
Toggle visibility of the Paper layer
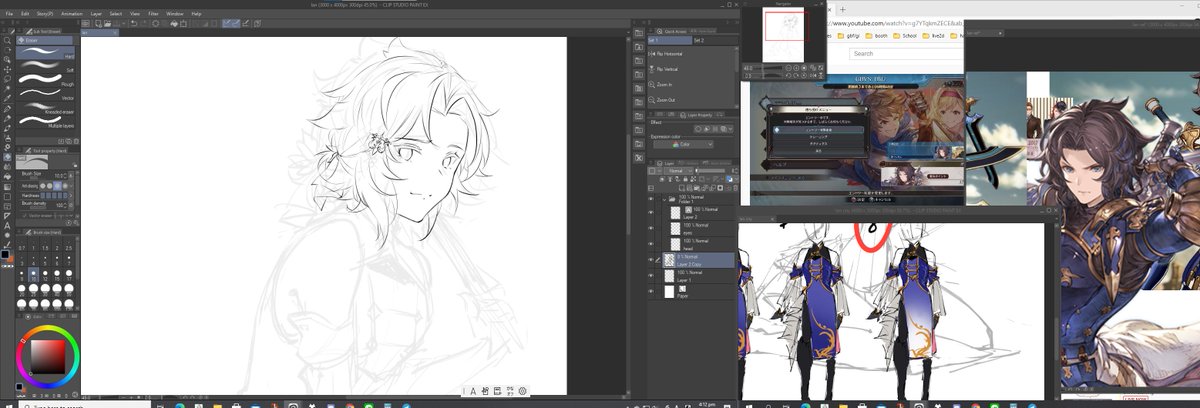[651, 291]
